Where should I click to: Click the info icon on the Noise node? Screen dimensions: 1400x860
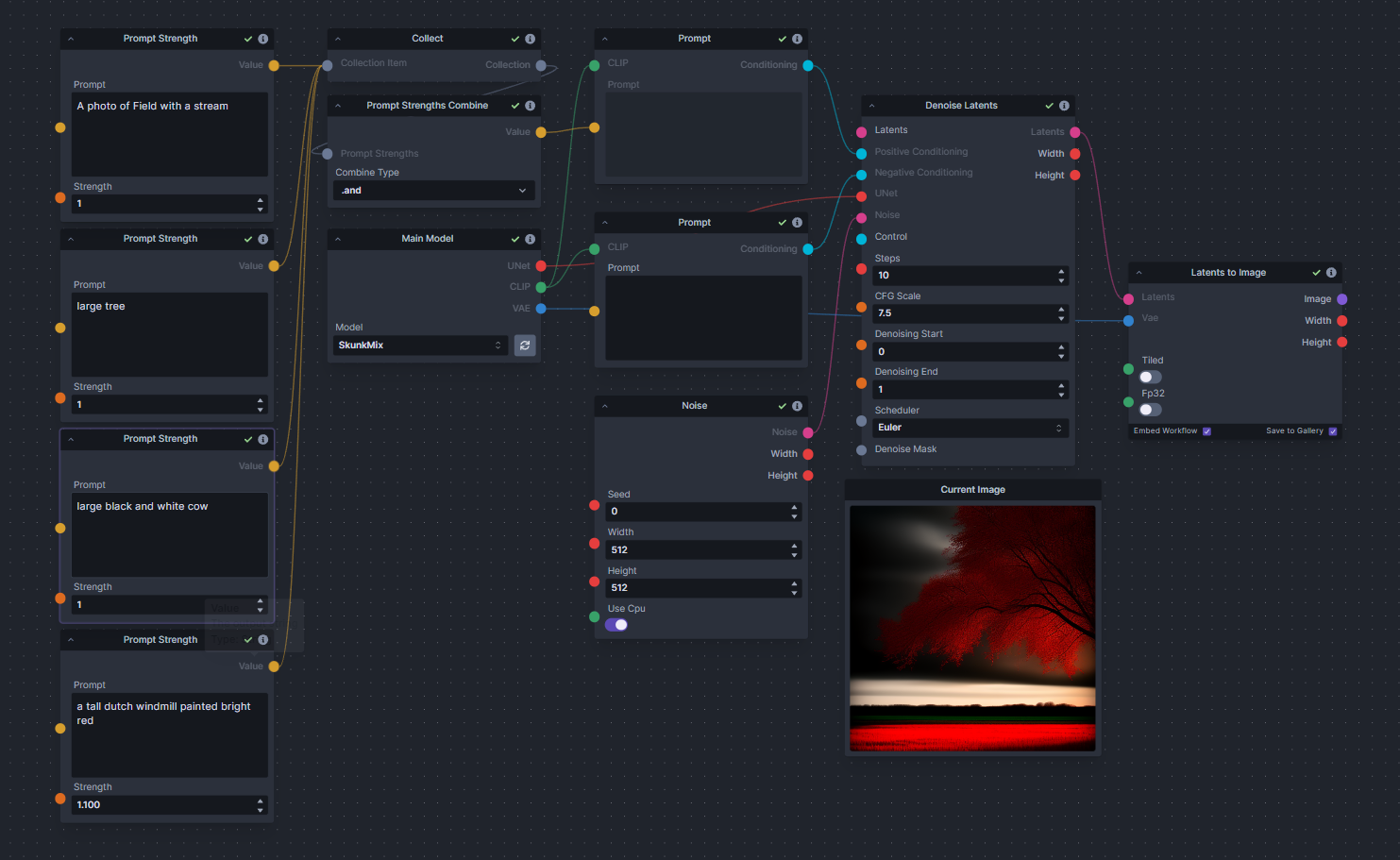click(x=798, y=405)
